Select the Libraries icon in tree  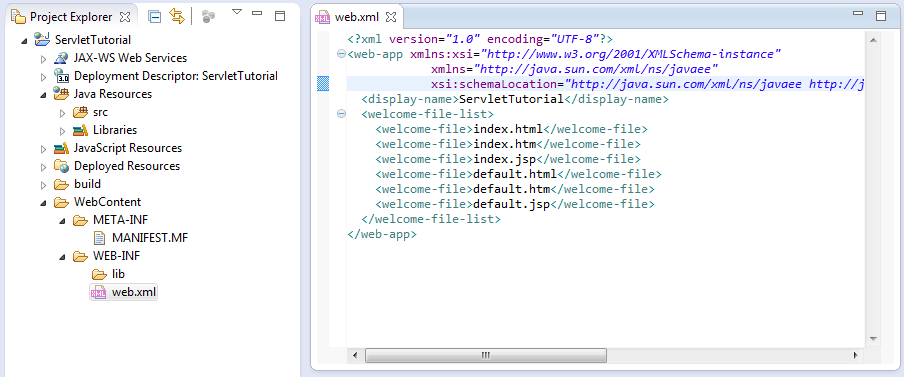coord(80,130)
